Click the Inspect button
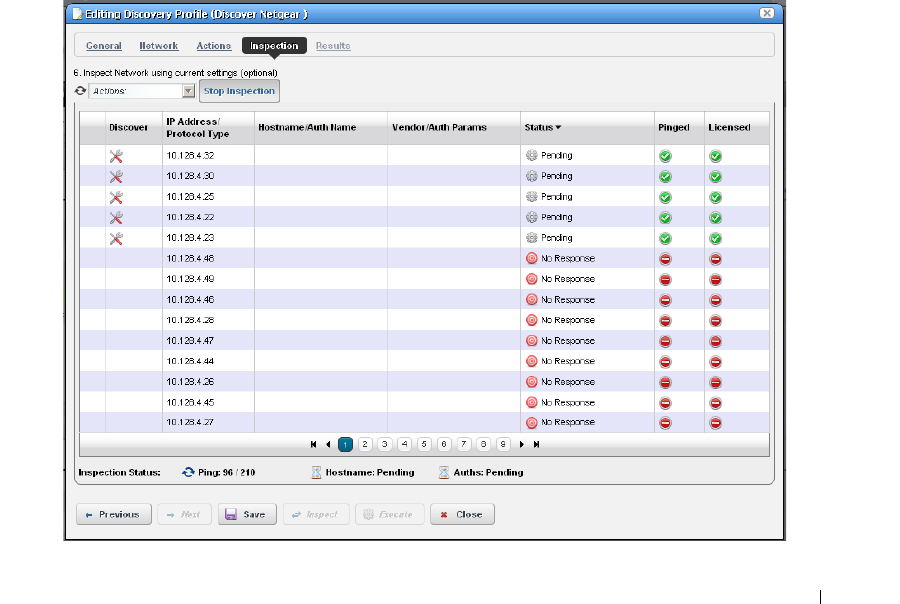 (316, 514)
